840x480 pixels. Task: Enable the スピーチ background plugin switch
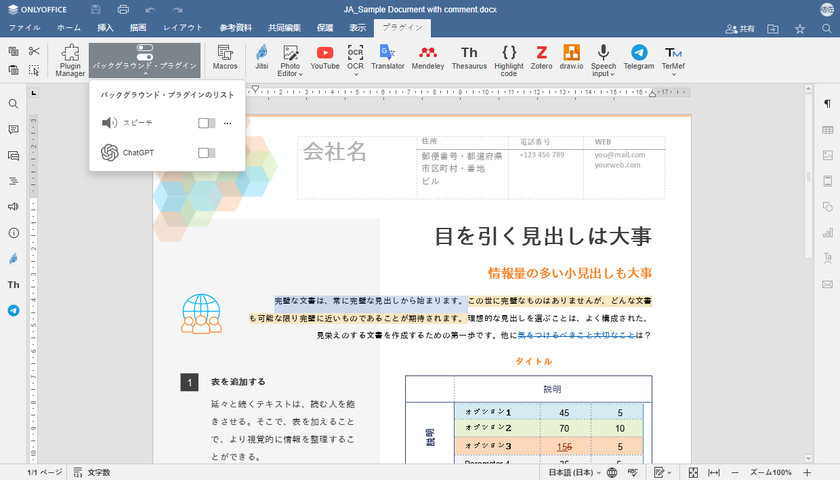coord(206,123)
